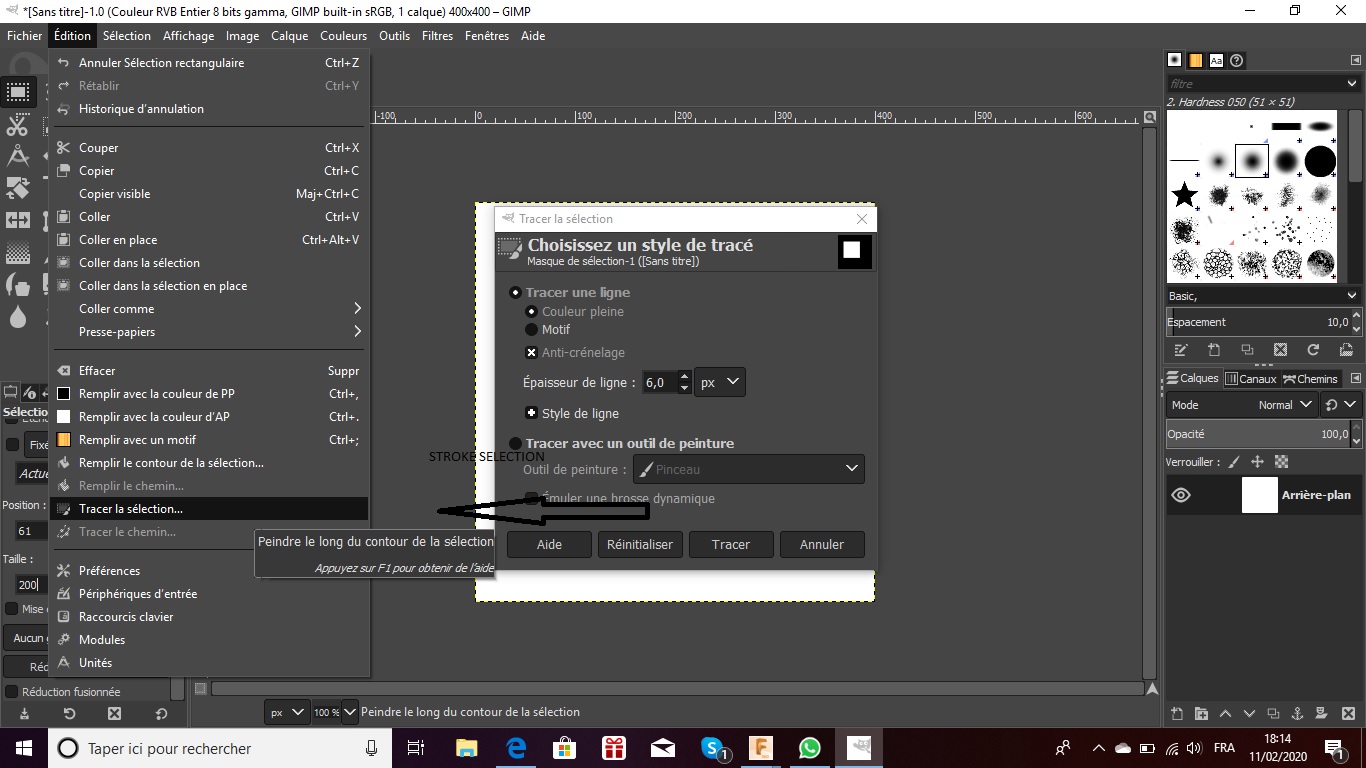Open the Brushes tab icon in top-right dock
Screen dimensions: 1366x768
(1175, 60)
